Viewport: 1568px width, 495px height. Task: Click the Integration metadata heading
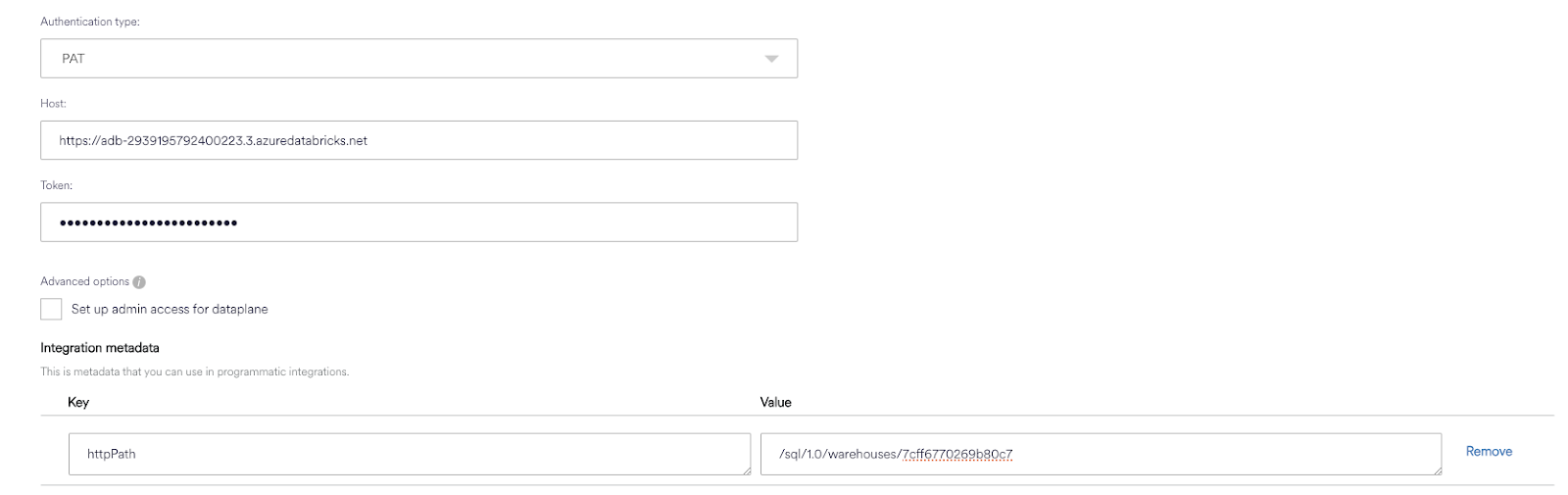click(99, 348)
